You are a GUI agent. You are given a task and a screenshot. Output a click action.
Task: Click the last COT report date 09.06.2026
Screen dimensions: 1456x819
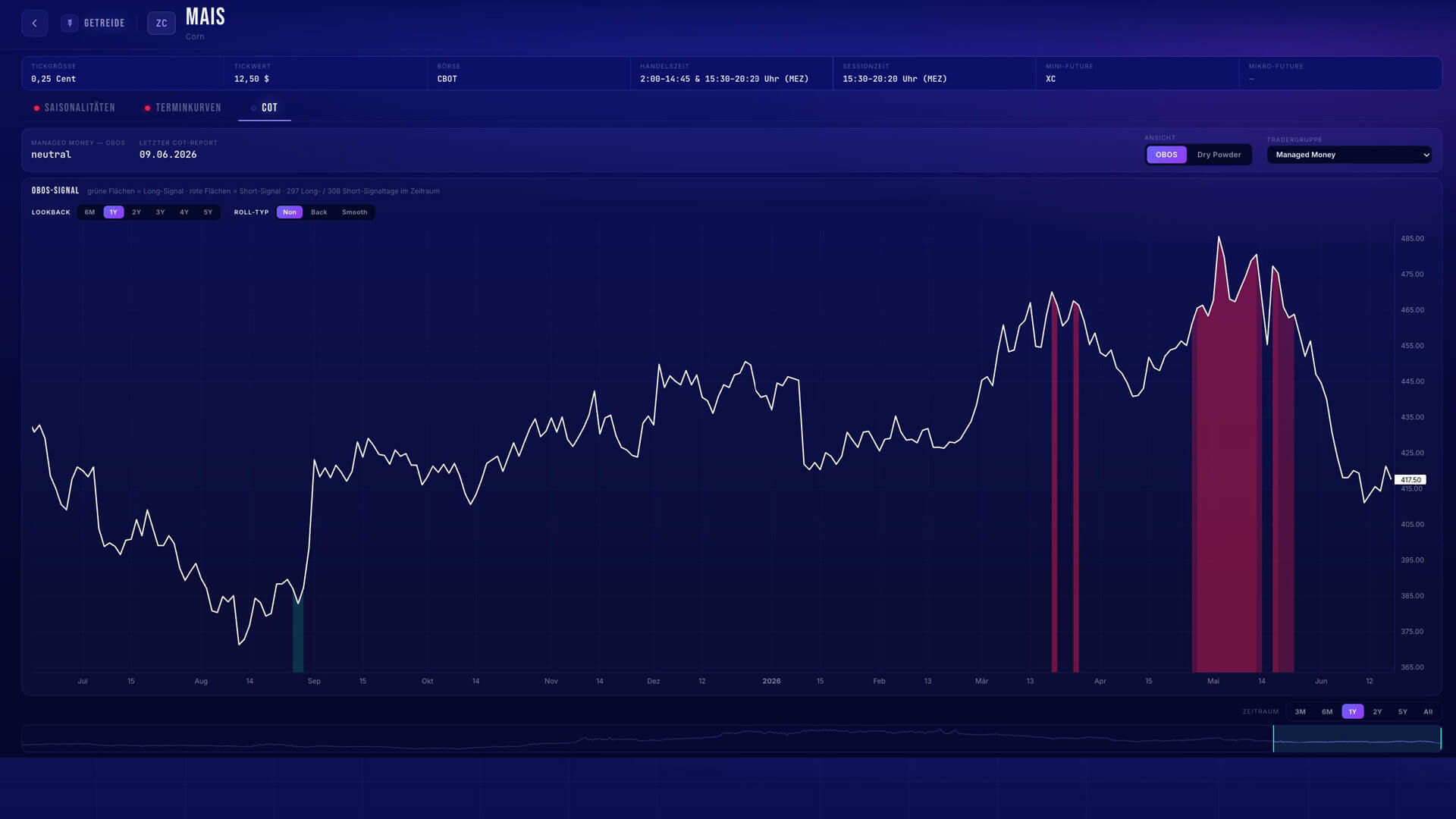[x=168, y=155]
